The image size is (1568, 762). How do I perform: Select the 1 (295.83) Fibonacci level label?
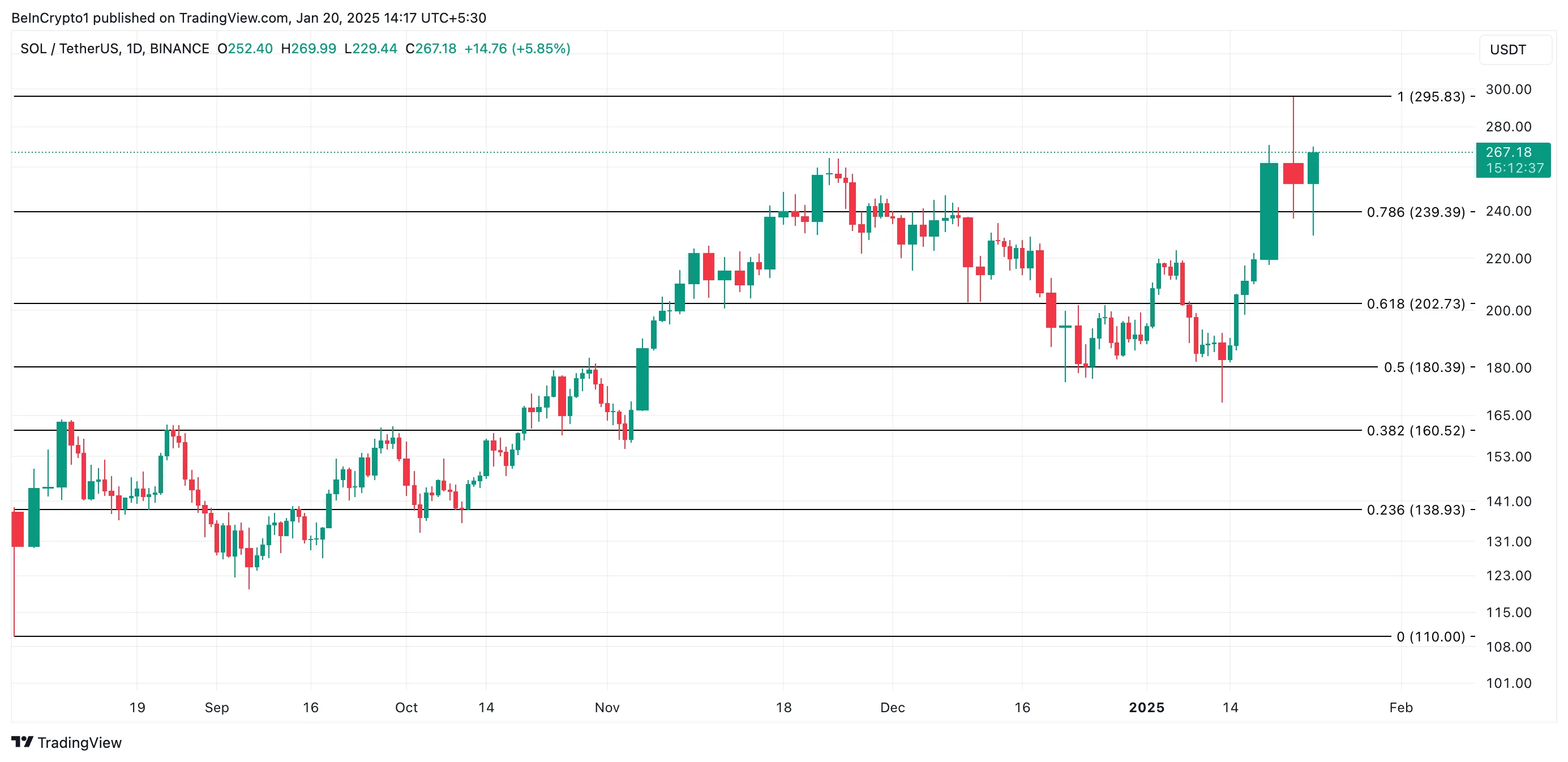[1431, 97]
